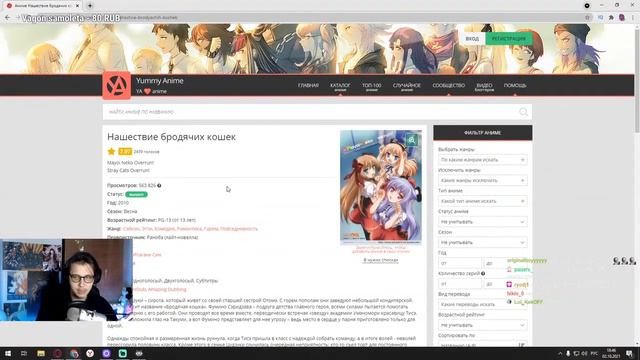Click the green status badge
The width and height of the screenshot is (640, 360).
click(136, 195)
